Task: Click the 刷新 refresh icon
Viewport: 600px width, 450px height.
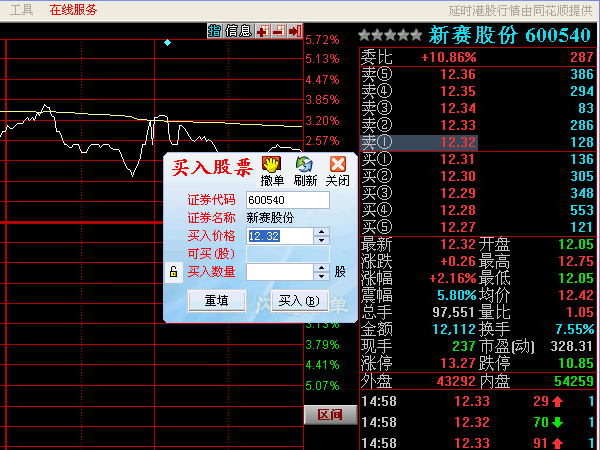Action: click(305, 171)
